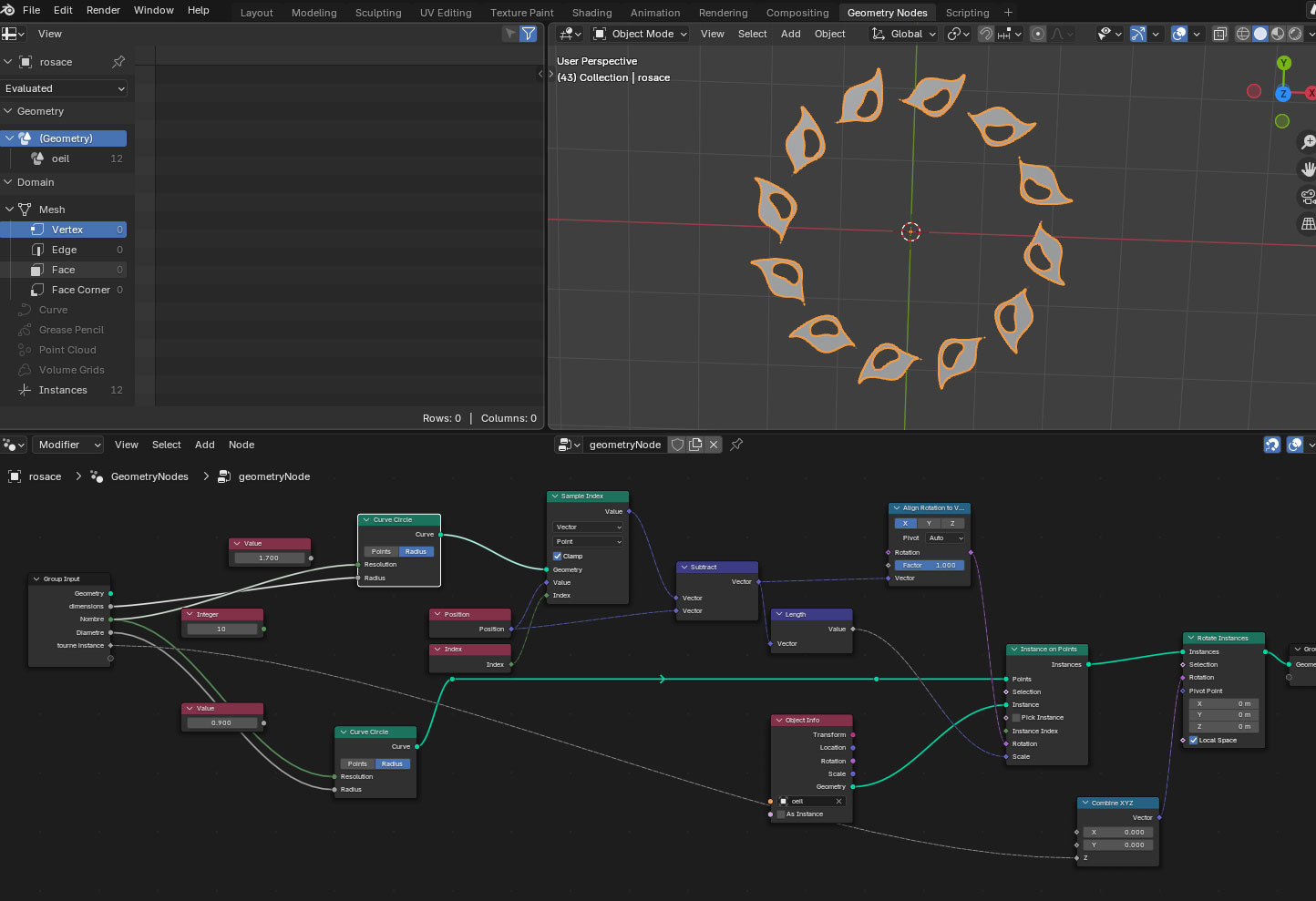
Task: Click the viewport zoom magnifier icon
Action: [1308, 142]
